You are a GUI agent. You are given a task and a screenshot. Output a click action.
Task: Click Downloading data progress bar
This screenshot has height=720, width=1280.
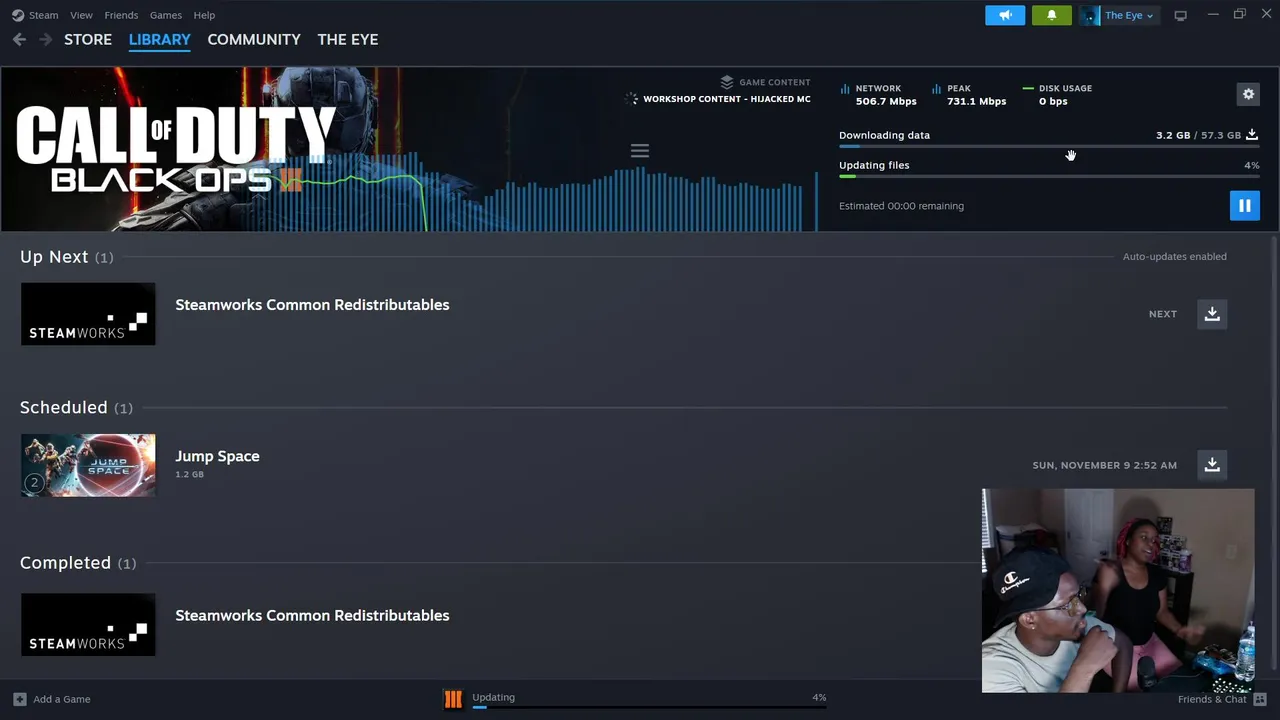(1049, 147)
